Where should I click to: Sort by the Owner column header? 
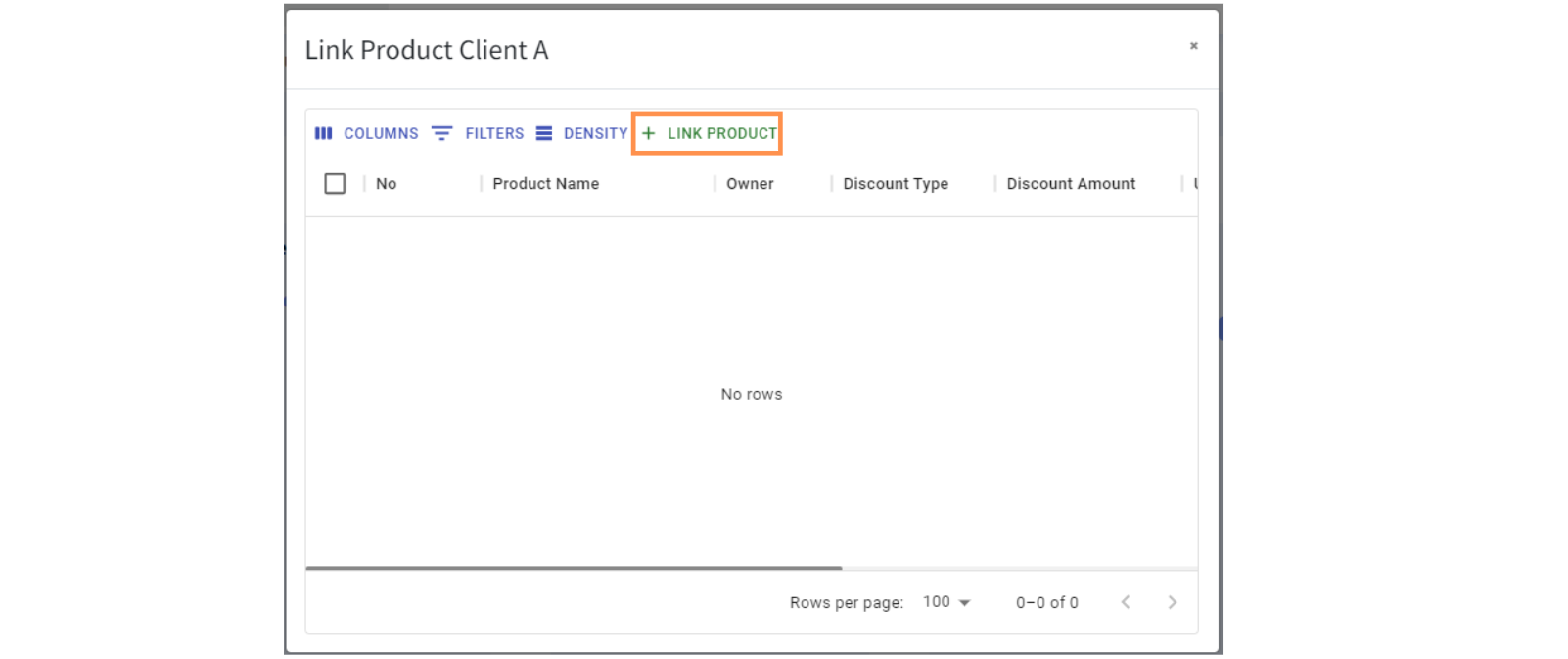750,184
